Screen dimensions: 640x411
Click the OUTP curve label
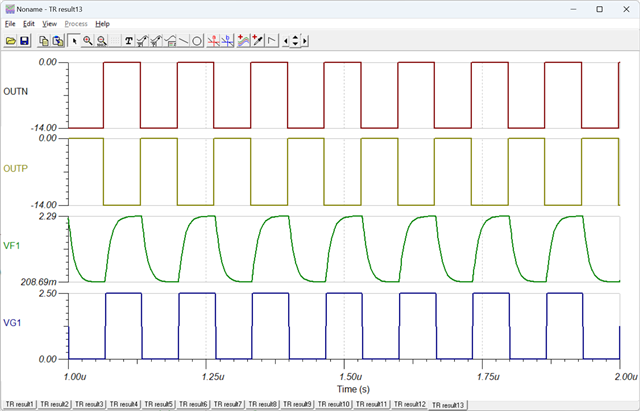click(16, 169)
